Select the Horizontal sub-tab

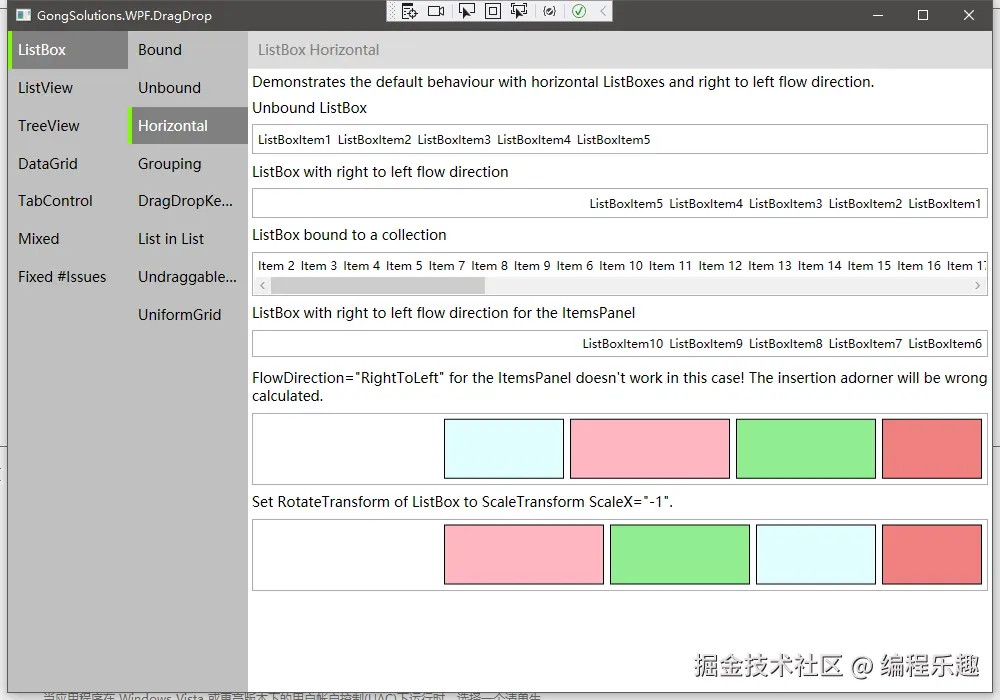pyautogui.click(x=188, y=126)
